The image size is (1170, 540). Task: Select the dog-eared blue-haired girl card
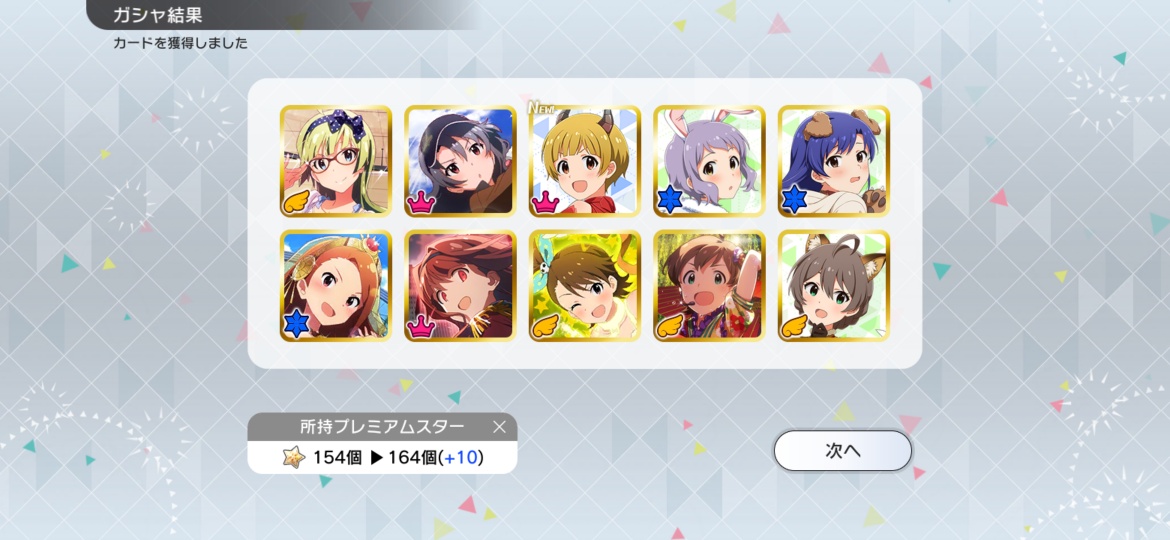coord(834,161)
